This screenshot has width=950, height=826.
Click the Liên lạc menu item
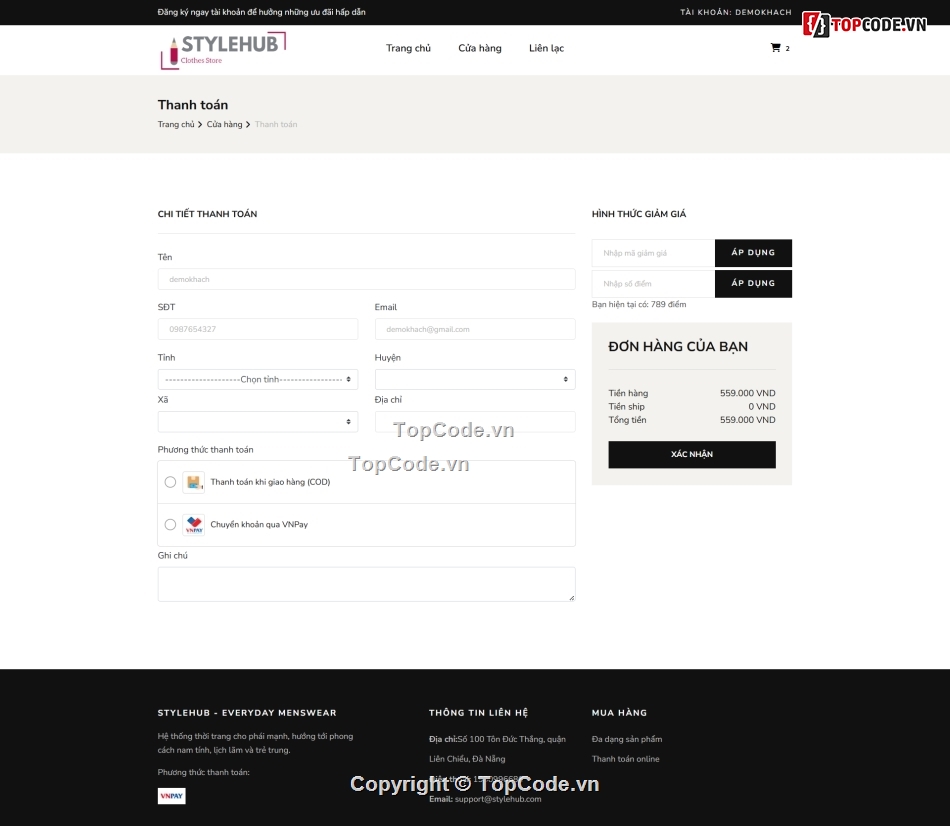click(x=546, y=48)
